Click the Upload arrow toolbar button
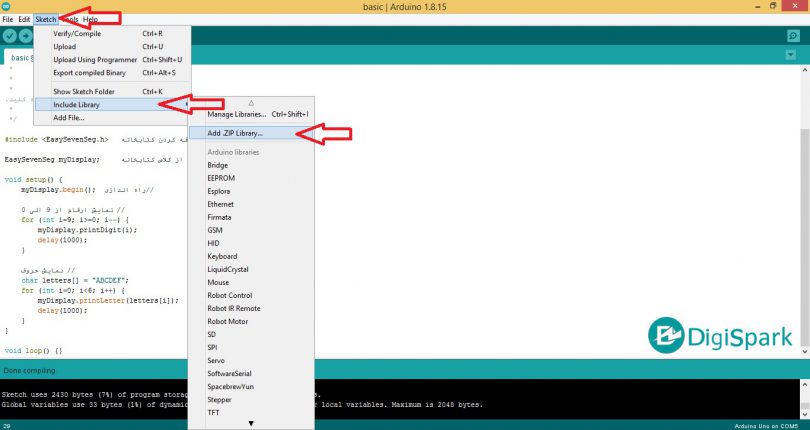This screenshot has height=430, width=810. point(26,36)
